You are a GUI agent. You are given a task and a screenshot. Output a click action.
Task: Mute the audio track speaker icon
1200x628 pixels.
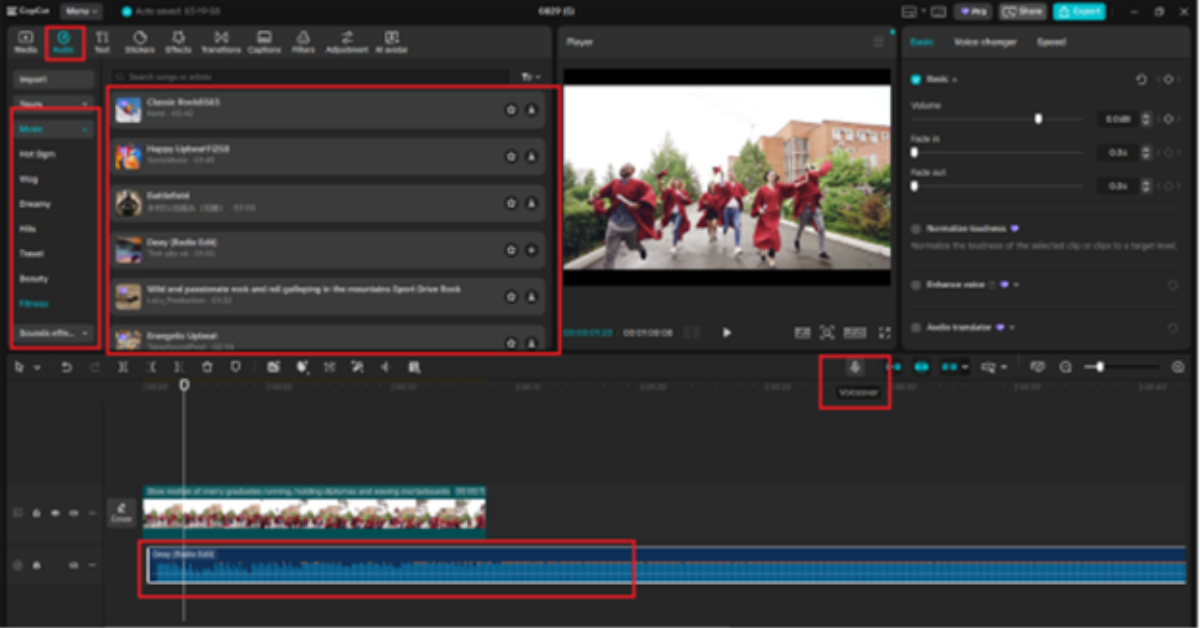point(74,565)
